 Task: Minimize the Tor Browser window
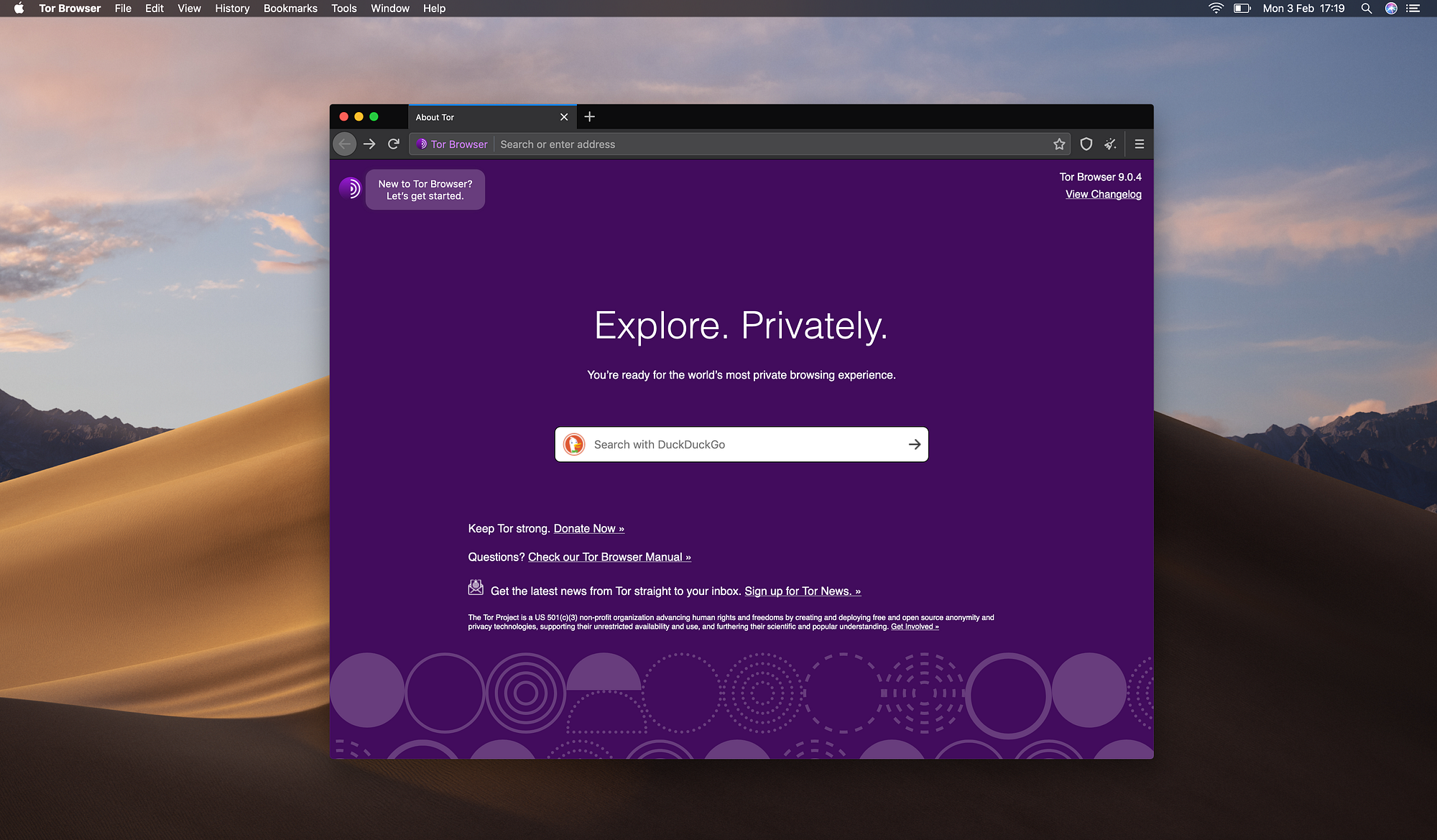pyautogui.click(x=359, y=116)
